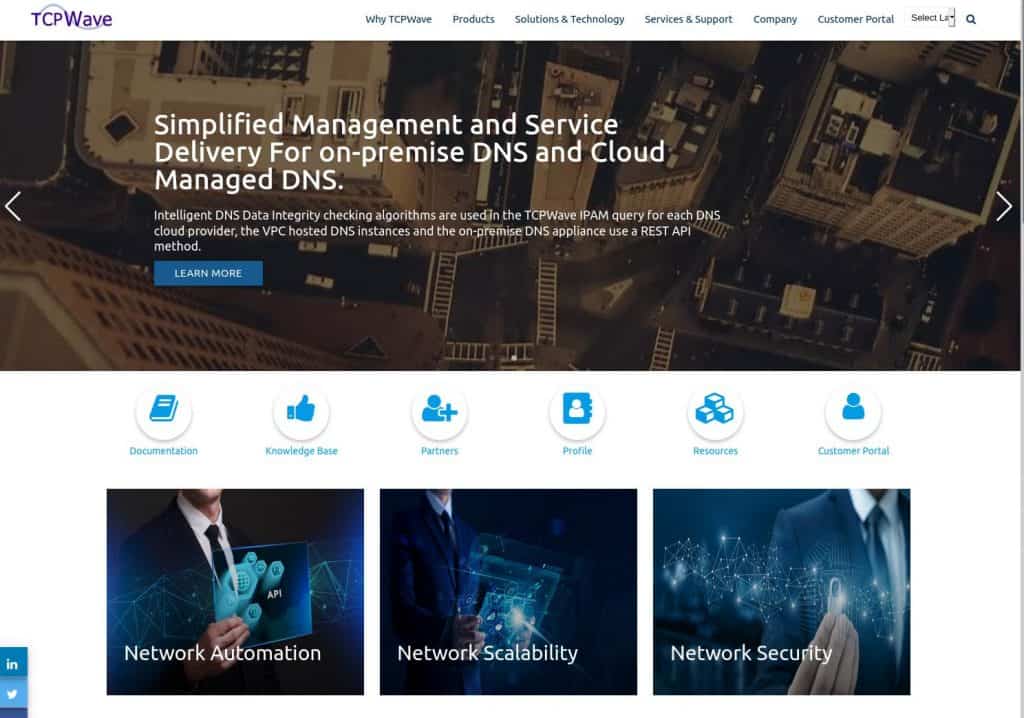Open the Products menu item
This screenshot has height=718, width=1024.
473,18
